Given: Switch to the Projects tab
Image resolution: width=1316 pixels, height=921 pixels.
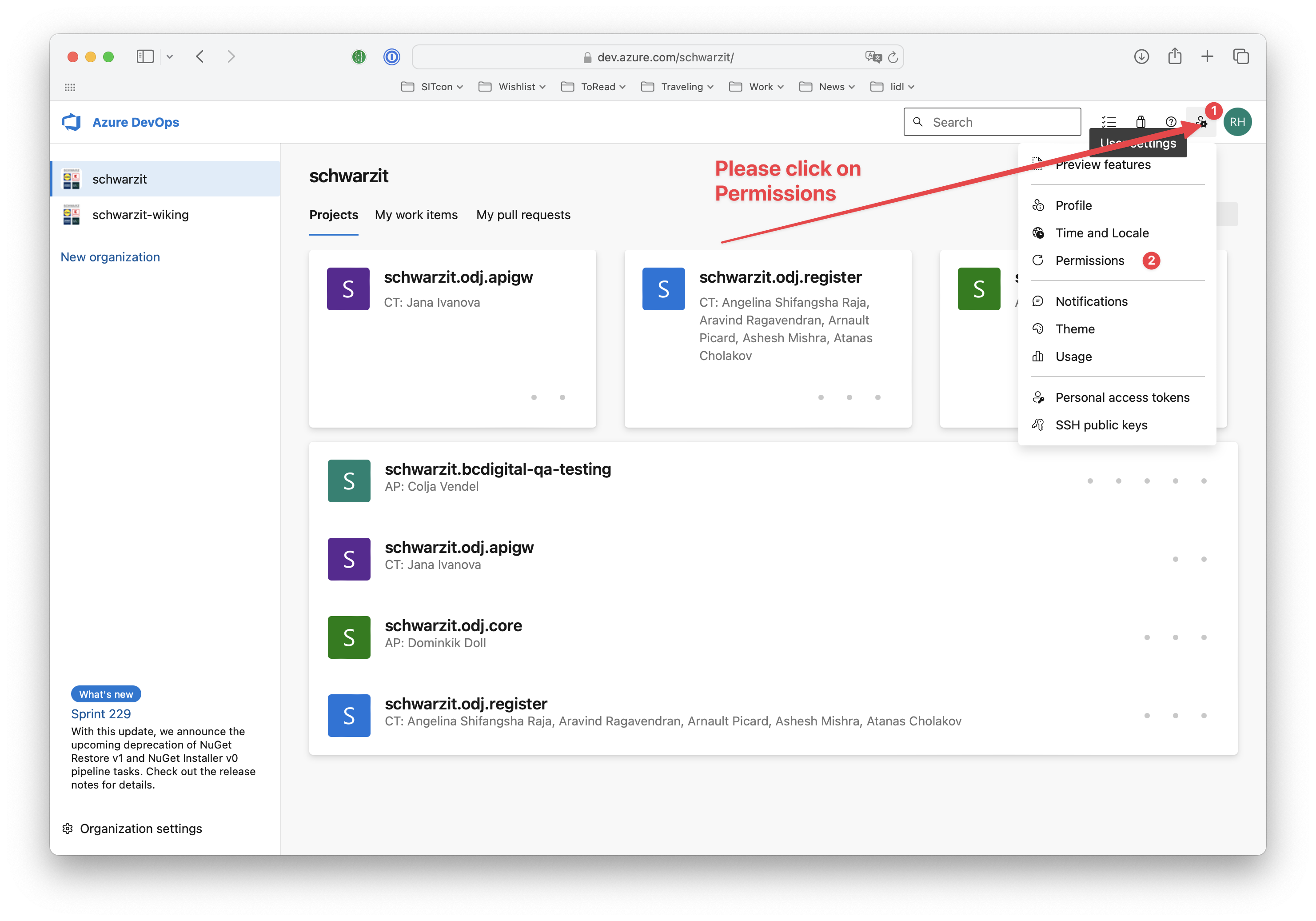Looking at the screenshot, I should pos(334,215).
